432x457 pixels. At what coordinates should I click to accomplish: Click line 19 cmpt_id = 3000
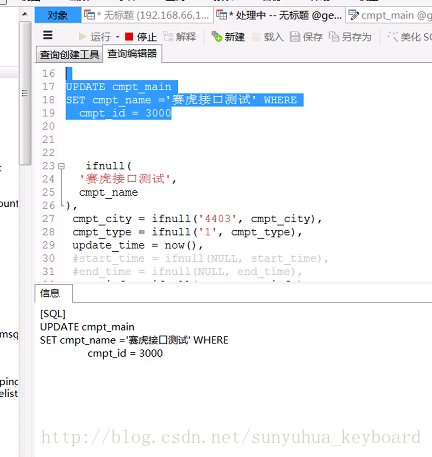(x=125, y=113)
